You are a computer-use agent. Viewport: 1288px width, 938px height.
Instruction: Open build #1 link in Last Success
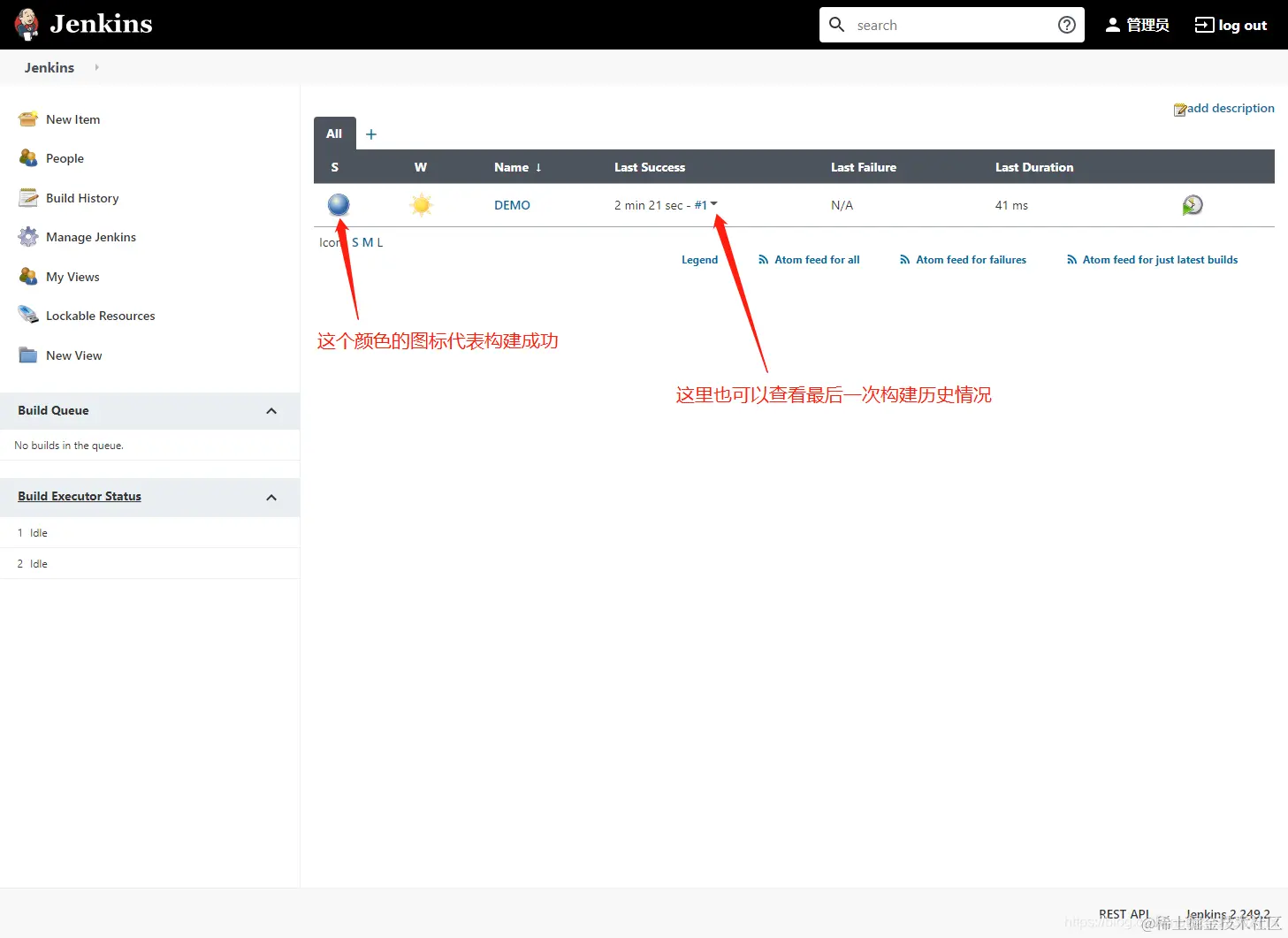pyautogui.click(x=701, y=205)
